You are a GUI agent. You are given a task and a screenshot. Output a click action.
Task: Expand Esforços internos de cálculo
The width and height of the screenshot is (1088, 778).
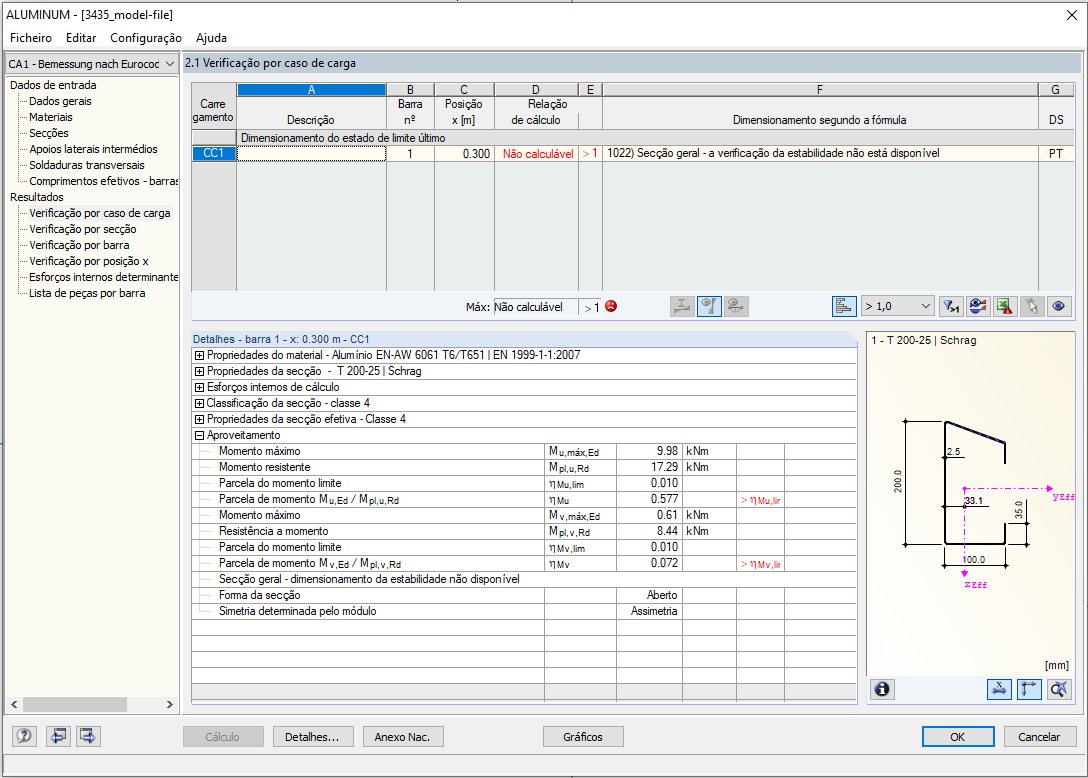click(199, 387)
